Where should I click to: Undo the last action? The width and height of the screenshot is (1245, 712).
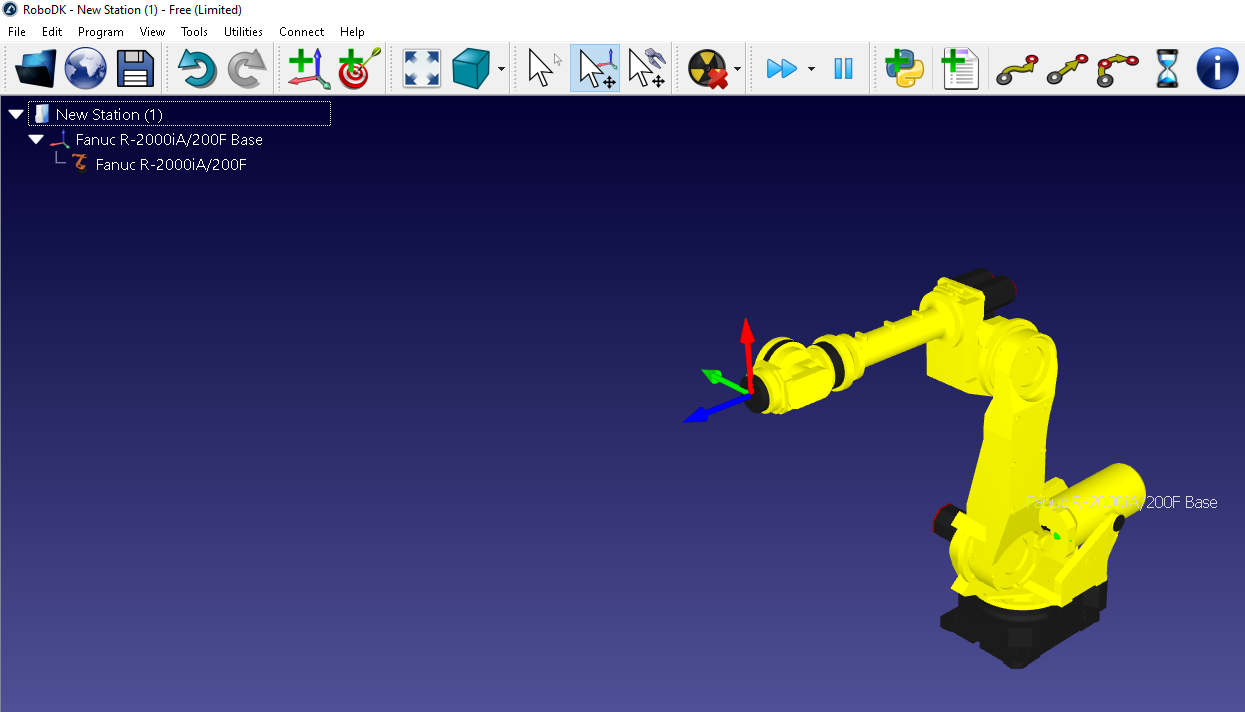coord(197,69)
